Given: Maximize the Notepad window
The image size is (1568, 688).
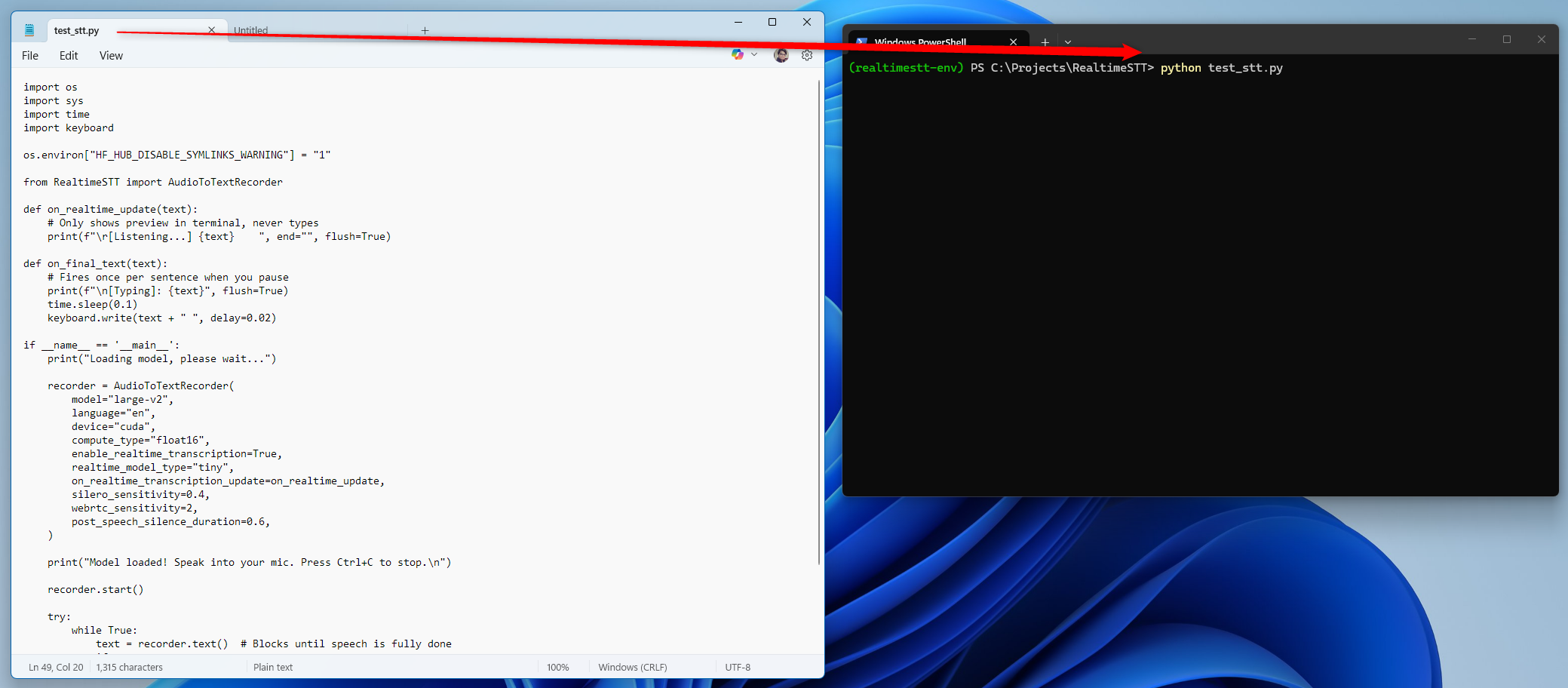Looking at the screenshot, I should (772, 22).
